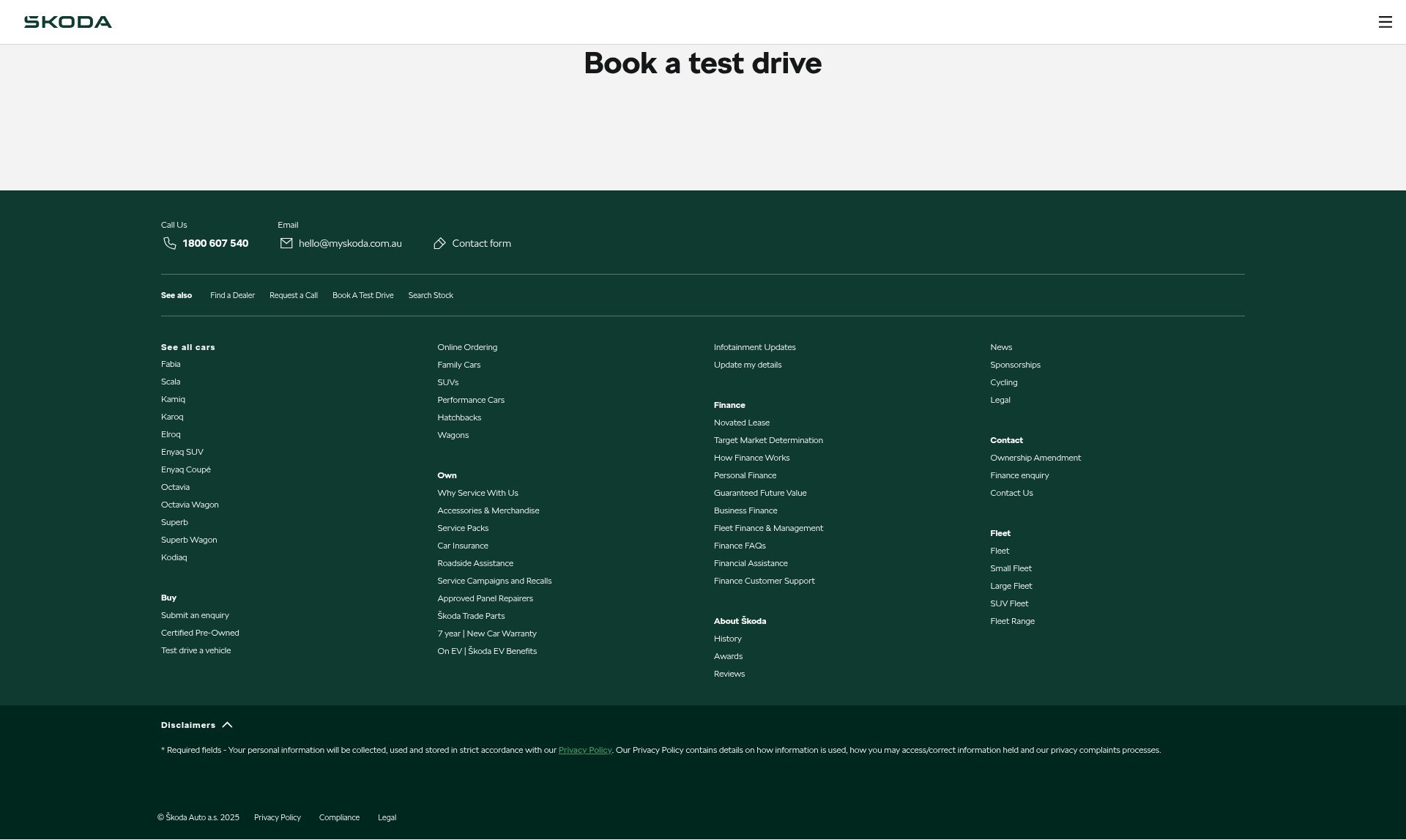Email hello@myskoda.com.au

[x=350, y=244]
